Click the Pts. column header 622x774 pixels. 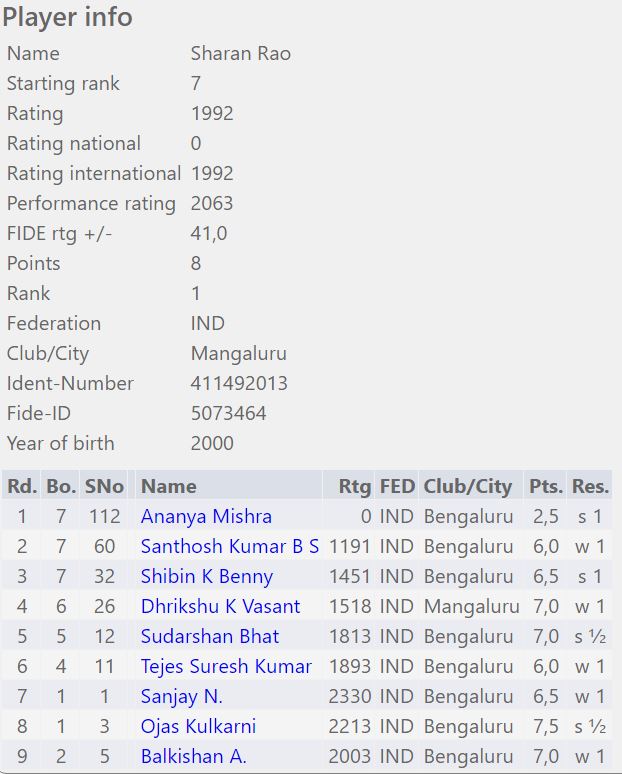point(546,487)
